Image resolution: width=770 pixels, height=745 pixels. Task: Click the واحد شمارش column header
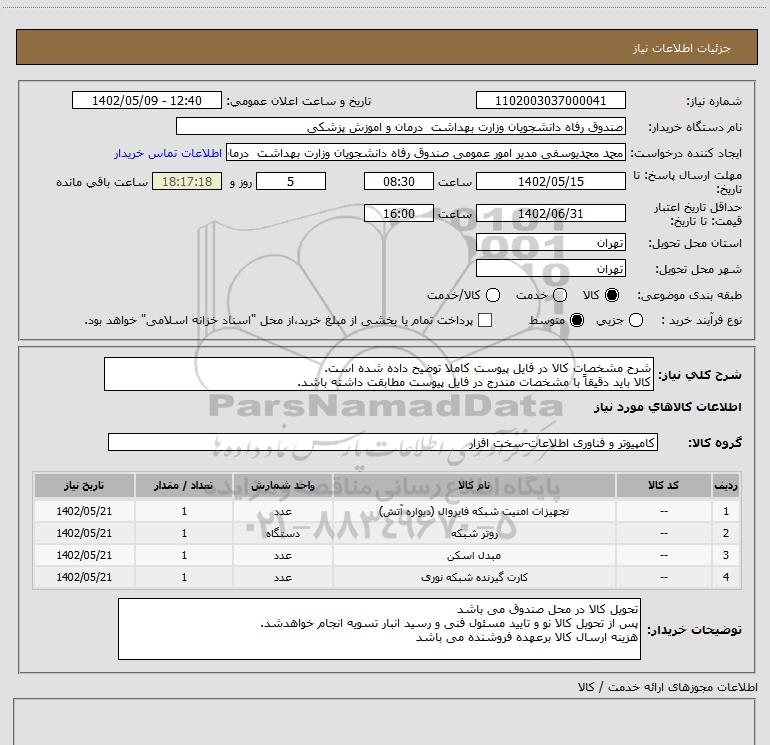[x=283, y=485]
